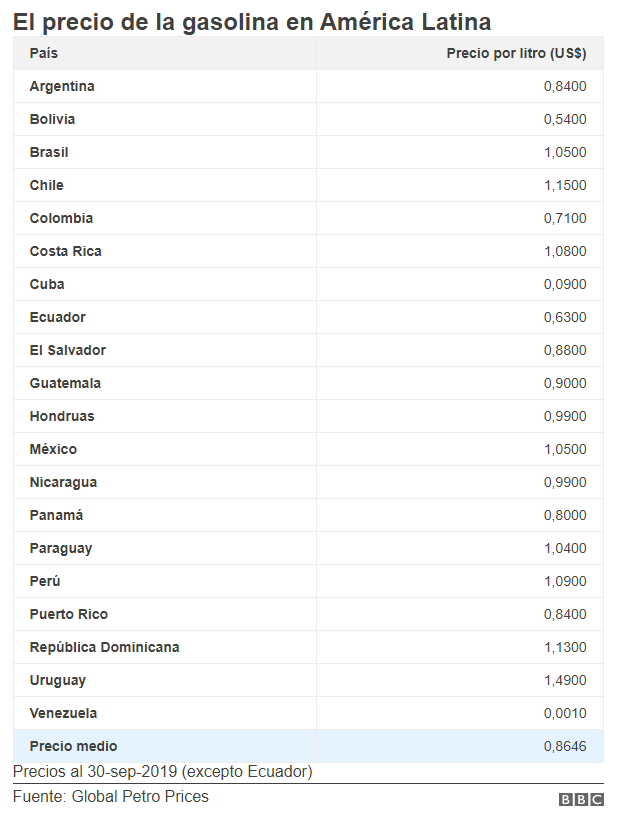Click the Bolivia country name
The height and width of the screenshot is (821, 623).
pyautogui.click(x=52, y=119)
